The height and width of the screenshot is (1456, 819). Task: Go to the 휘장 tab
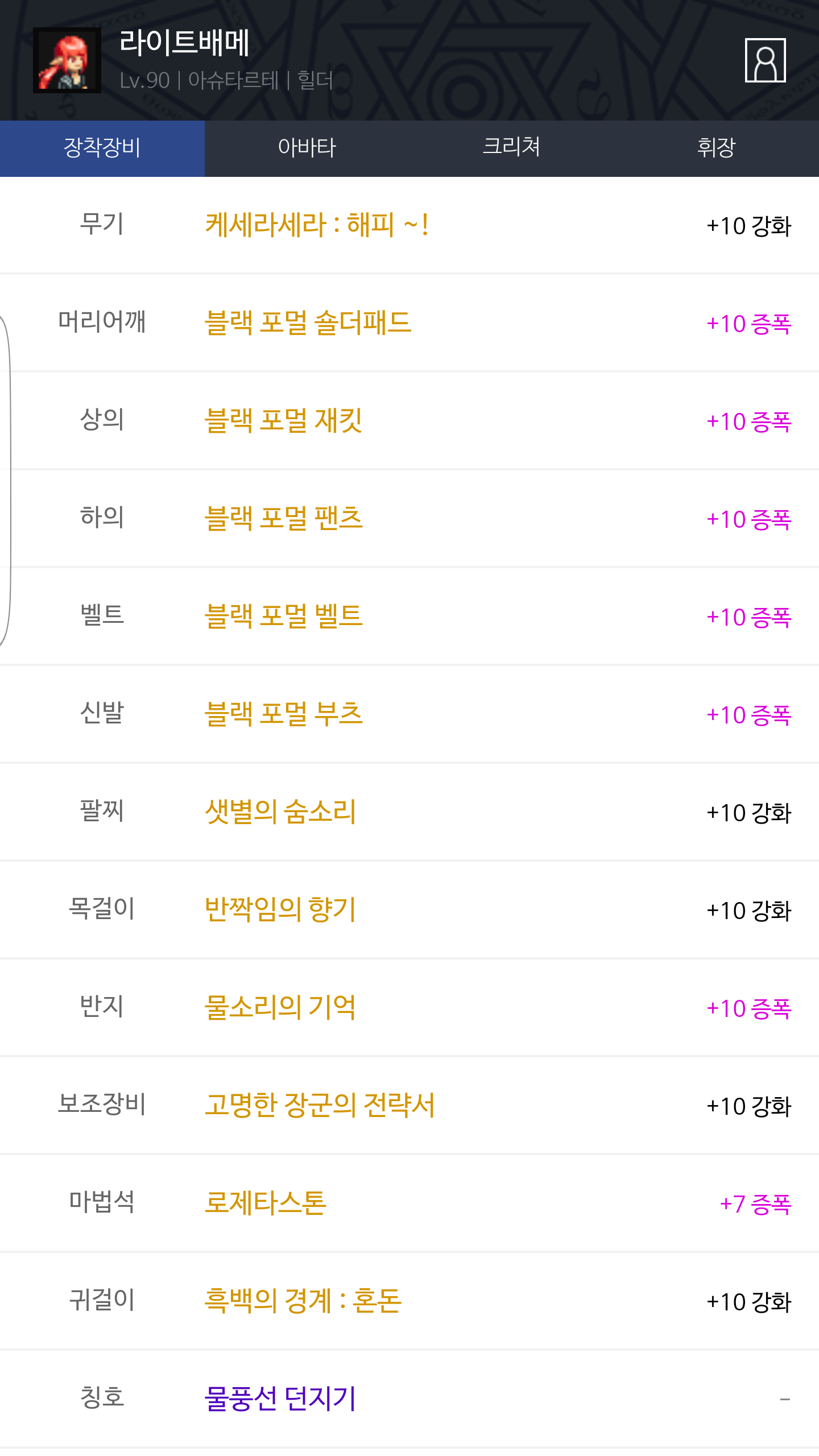[716, 148]
